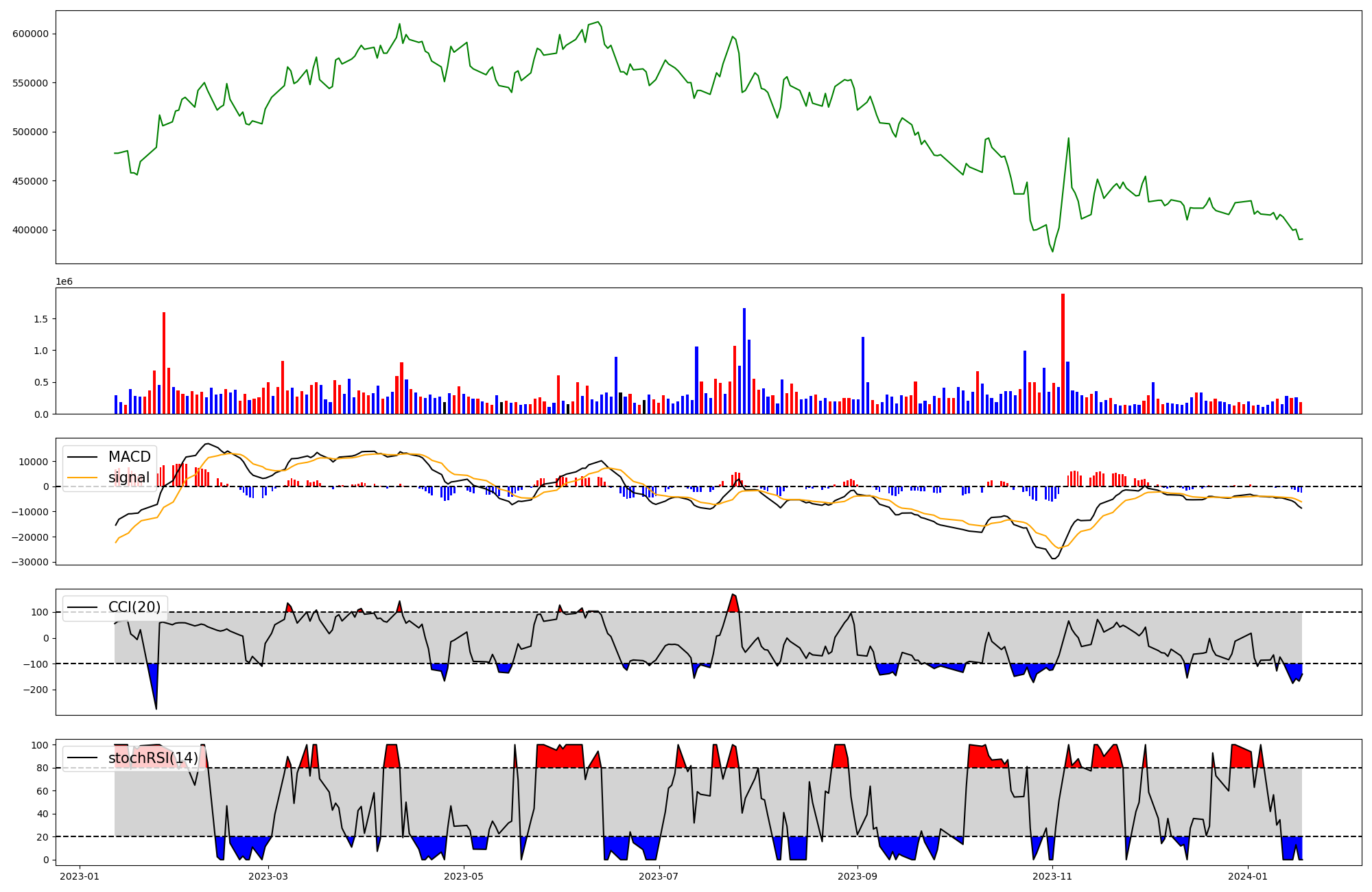Image resolution: width=1372 pixels, height=892 pixels.
Task: Select the 2023-03 date label
Action: click(268, 876)
